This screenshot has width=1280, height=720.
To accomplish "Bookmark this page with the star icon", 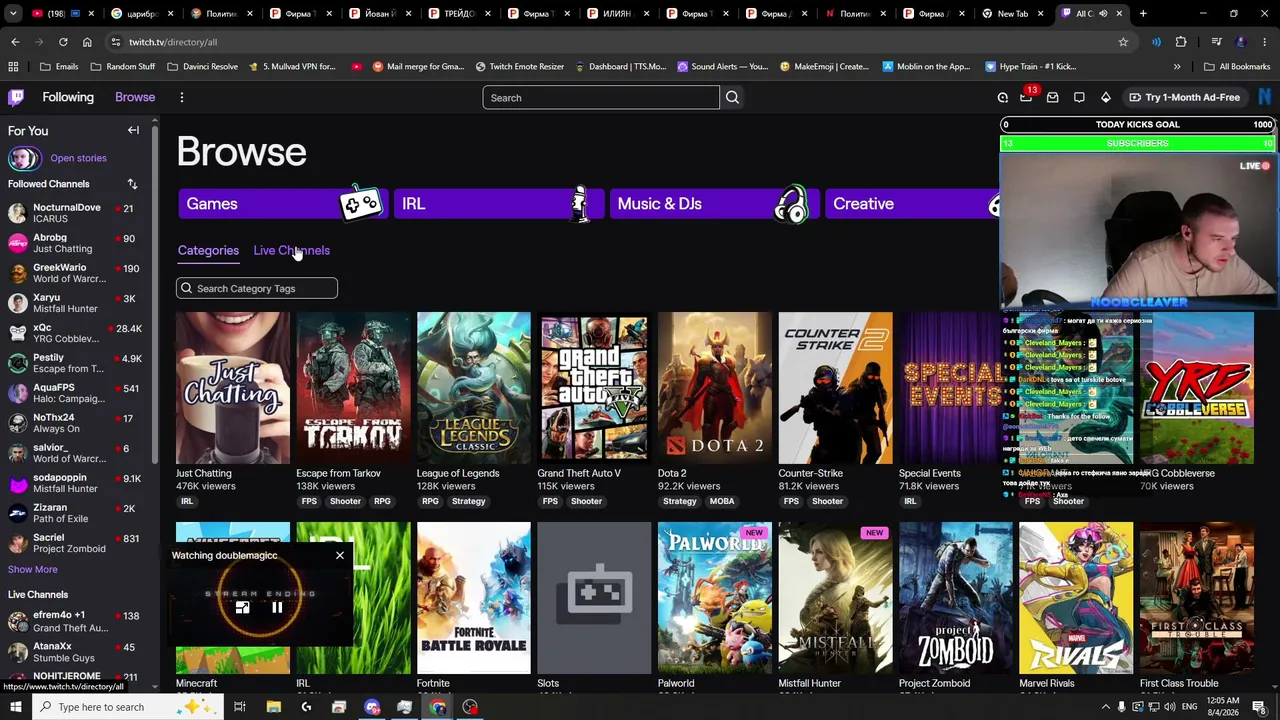I will click(x=1123, y=42).
